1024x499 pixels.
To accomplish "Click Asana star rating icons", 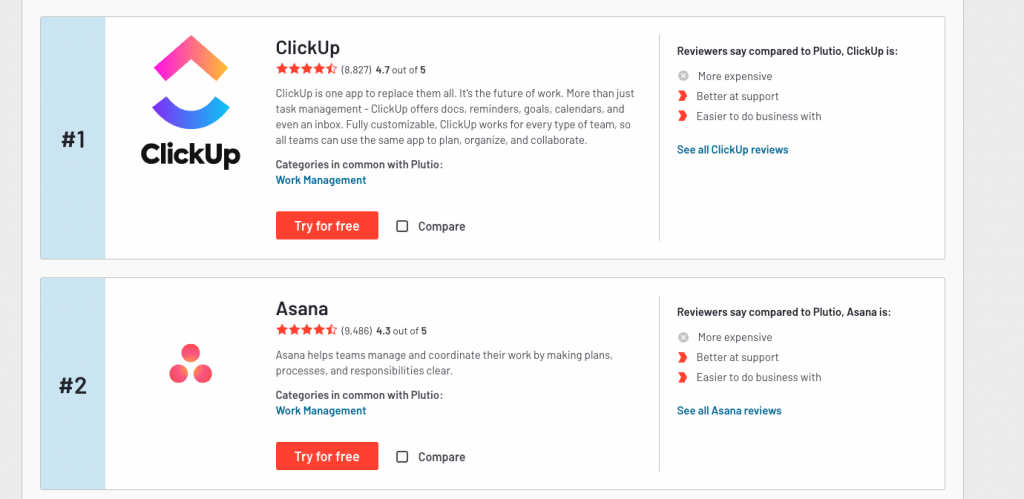I will (306, 330).
